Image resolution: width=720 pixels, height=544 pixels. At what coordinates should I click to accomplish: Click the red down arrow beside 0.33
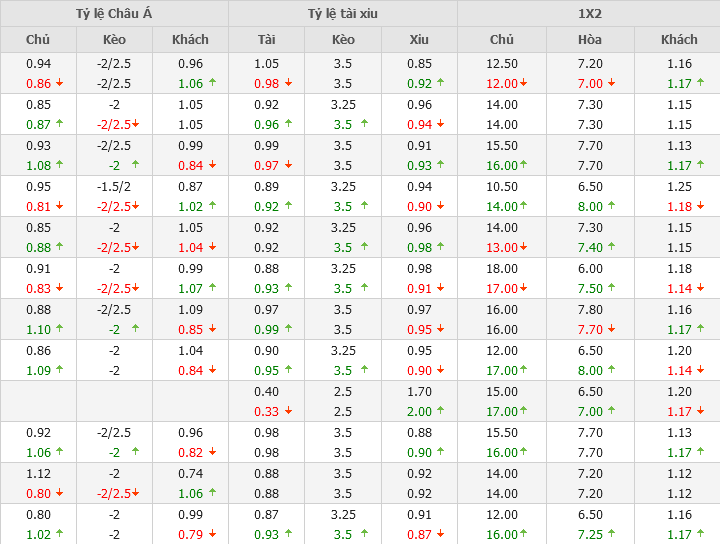point(289,411)
